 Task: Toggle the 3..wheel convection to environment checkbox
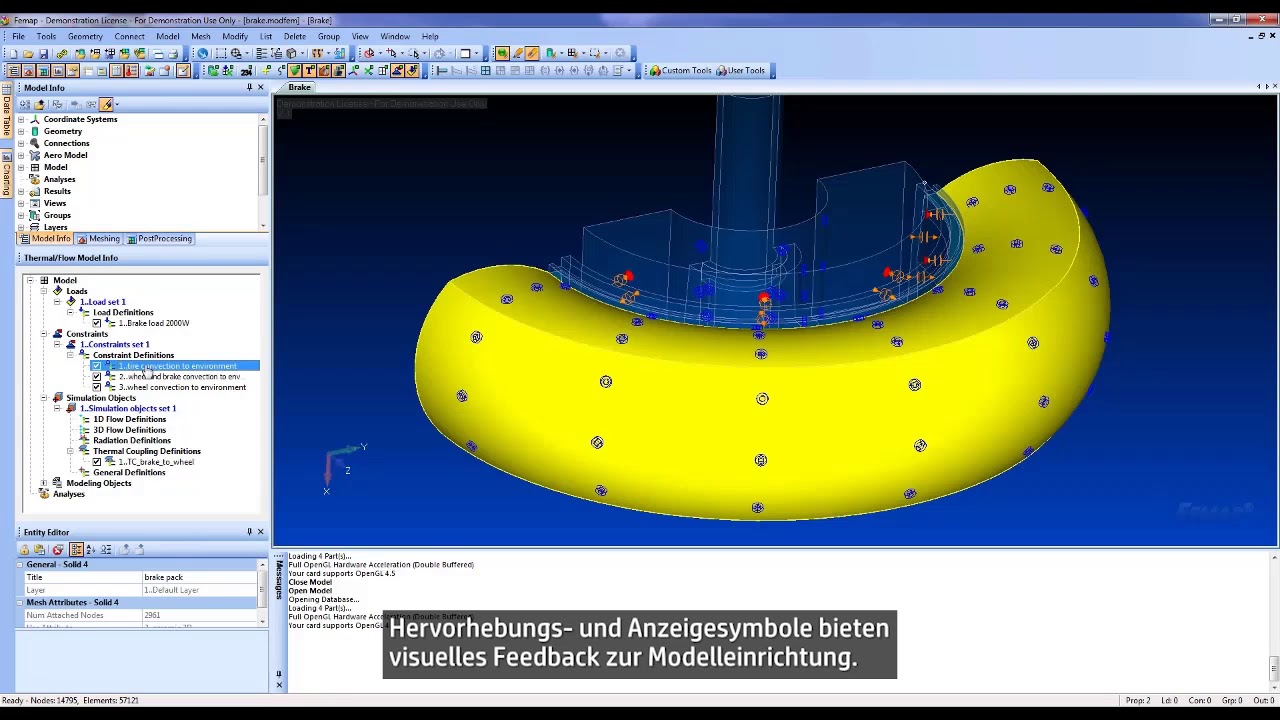click(96, 387)
